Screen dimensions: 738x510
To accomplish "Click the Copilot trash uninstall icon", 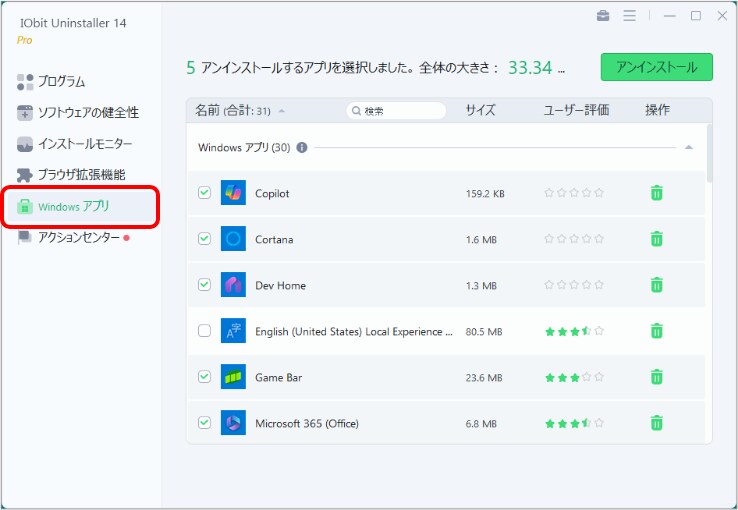I will (x=657, y=193).
